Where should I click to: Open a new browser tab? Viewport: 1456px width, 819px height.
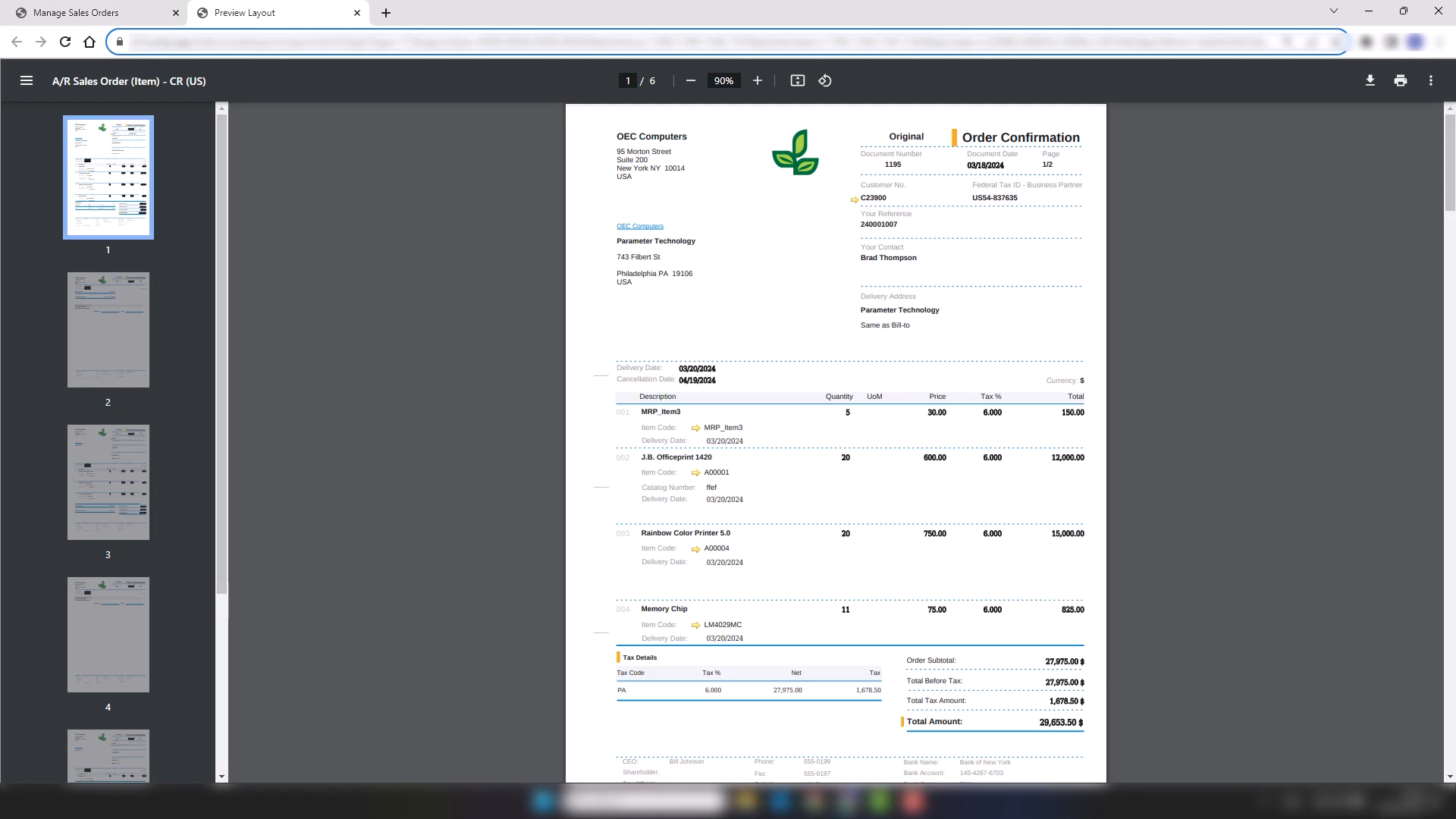385,13
